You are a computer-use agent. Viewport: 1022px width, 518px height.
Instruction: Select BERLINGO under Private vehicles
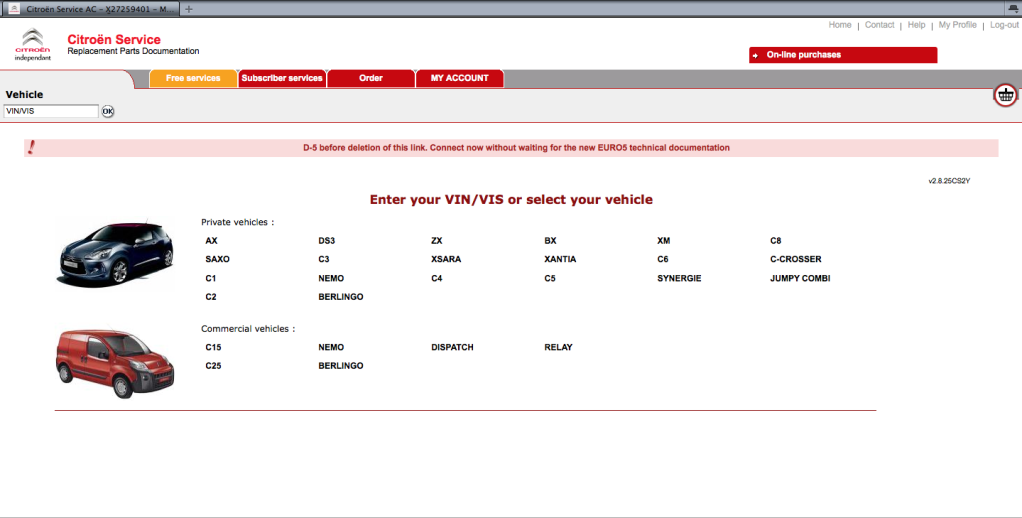(x=341, y=296)
